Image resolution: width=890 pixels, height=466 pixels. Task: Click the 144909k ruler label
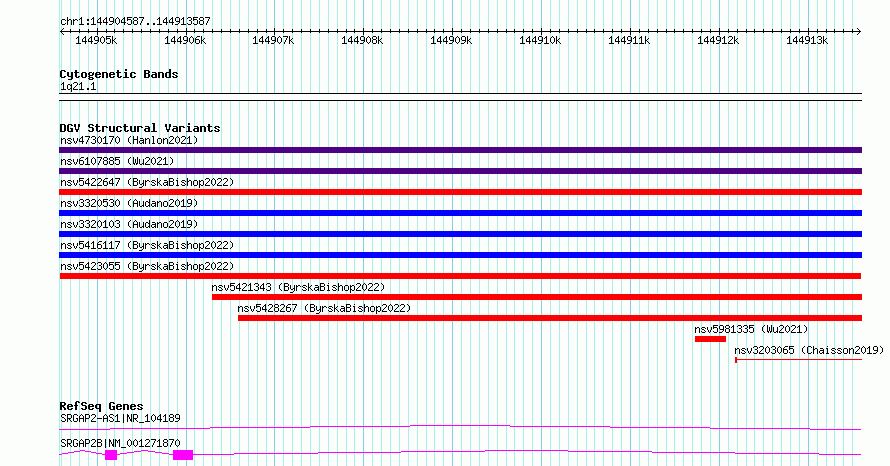(x=451, y=40)
